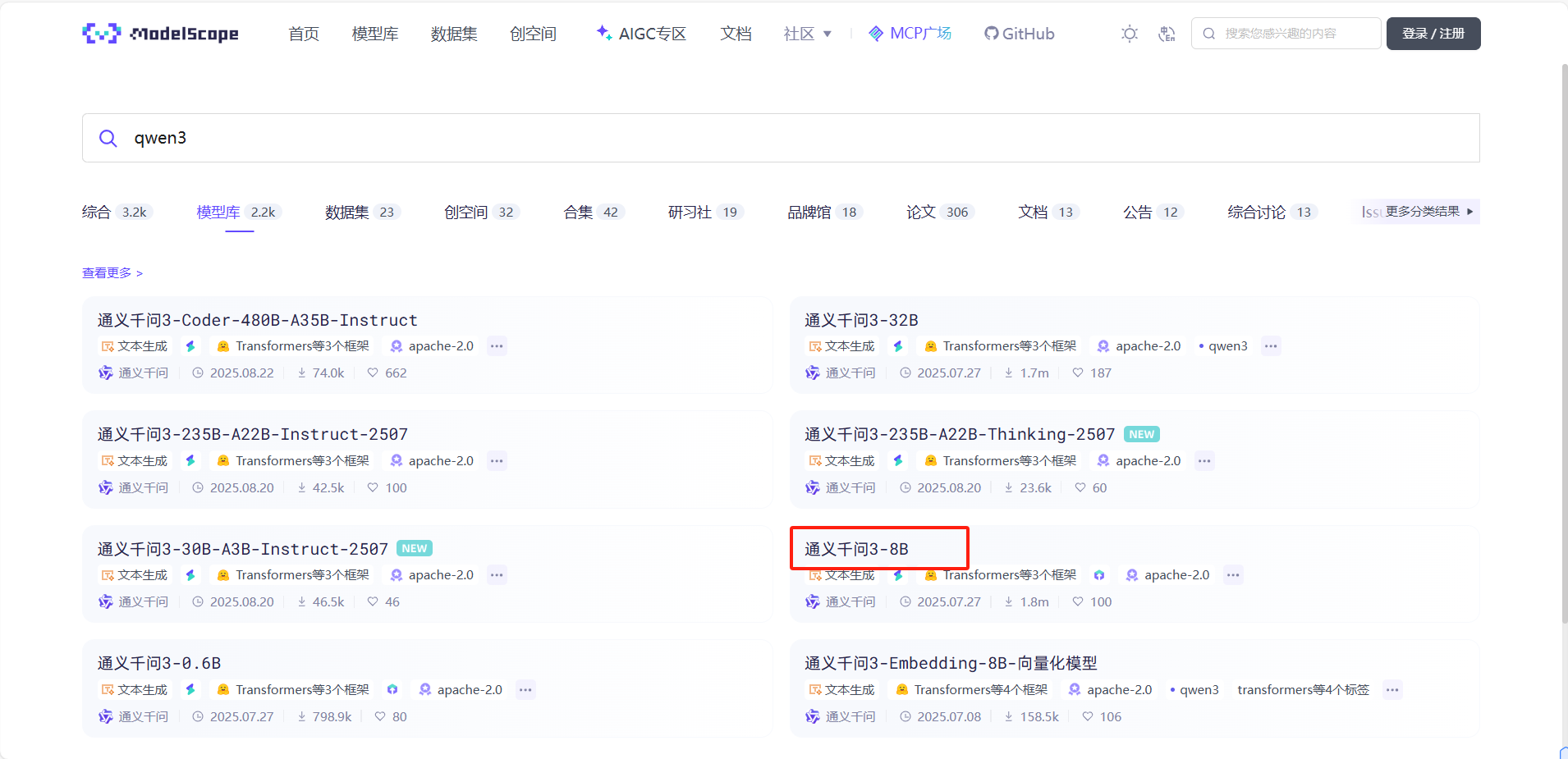Click the MCP广场 diamond icon
The image size is (1568, 759).
(875, 33)
